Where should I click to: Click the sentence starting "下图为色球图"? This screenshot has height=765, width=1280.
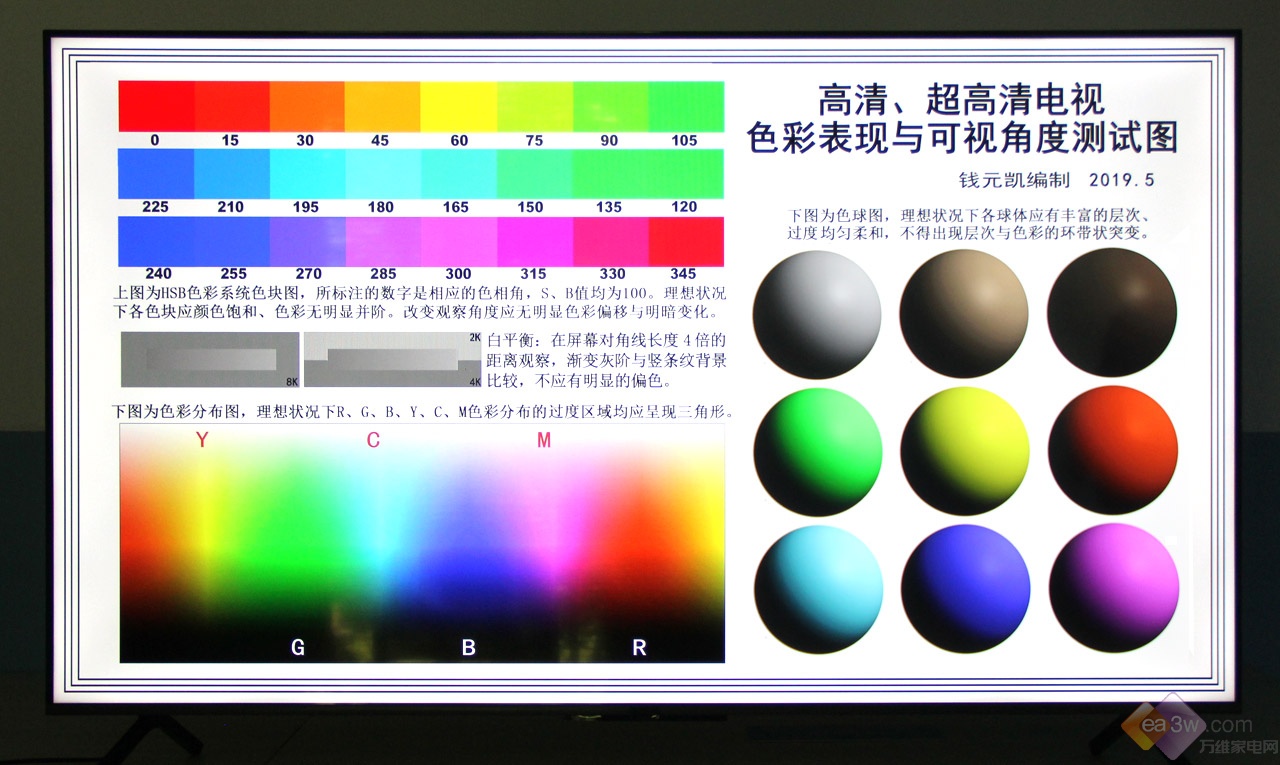coord(968,225)
